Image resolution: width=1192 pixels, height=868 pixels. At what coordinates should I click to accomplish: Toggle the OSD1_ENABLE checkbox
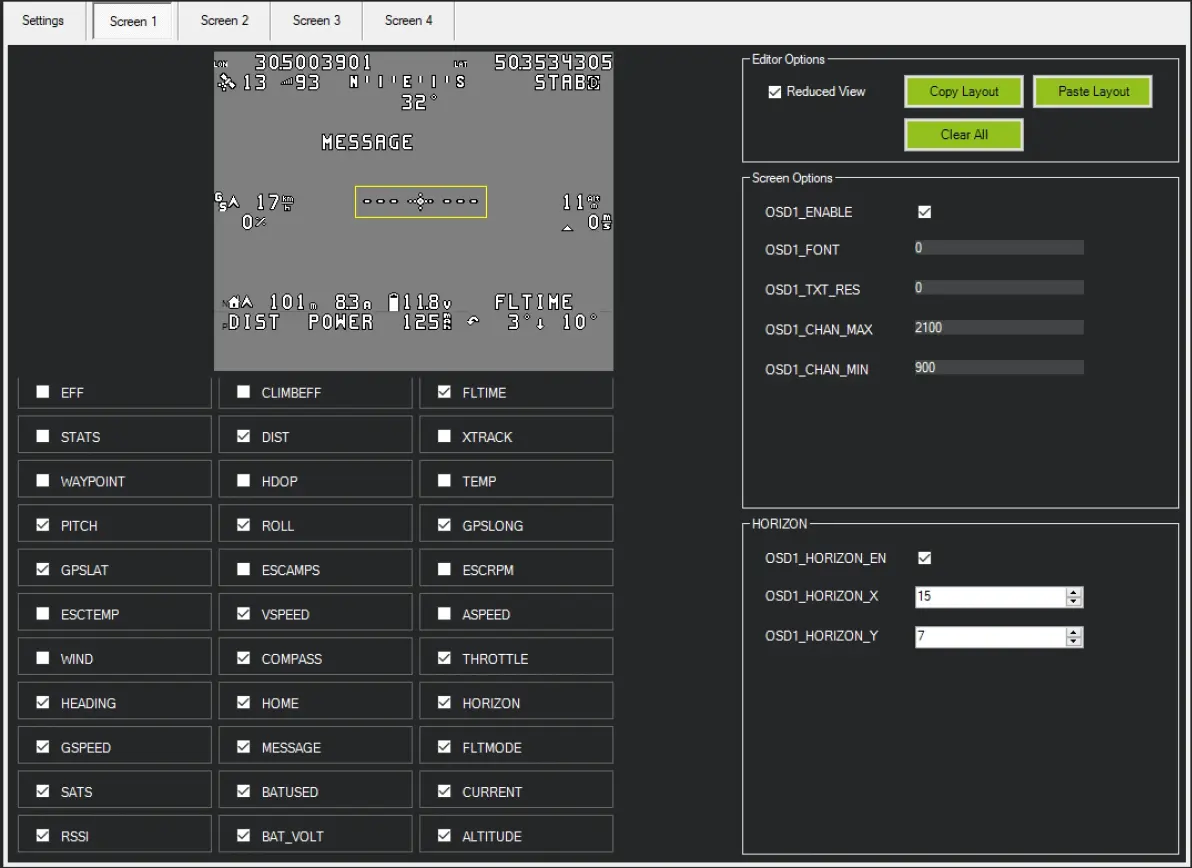924,212
